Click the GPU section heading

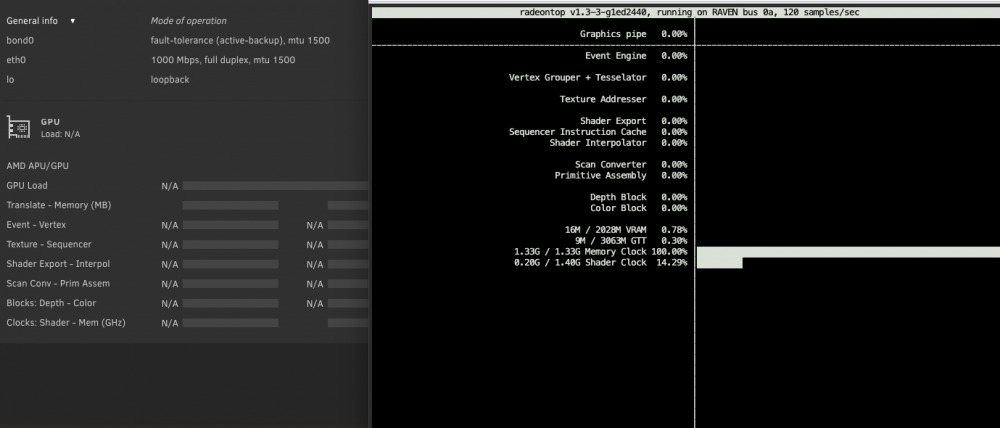click(x=50, y=121)
